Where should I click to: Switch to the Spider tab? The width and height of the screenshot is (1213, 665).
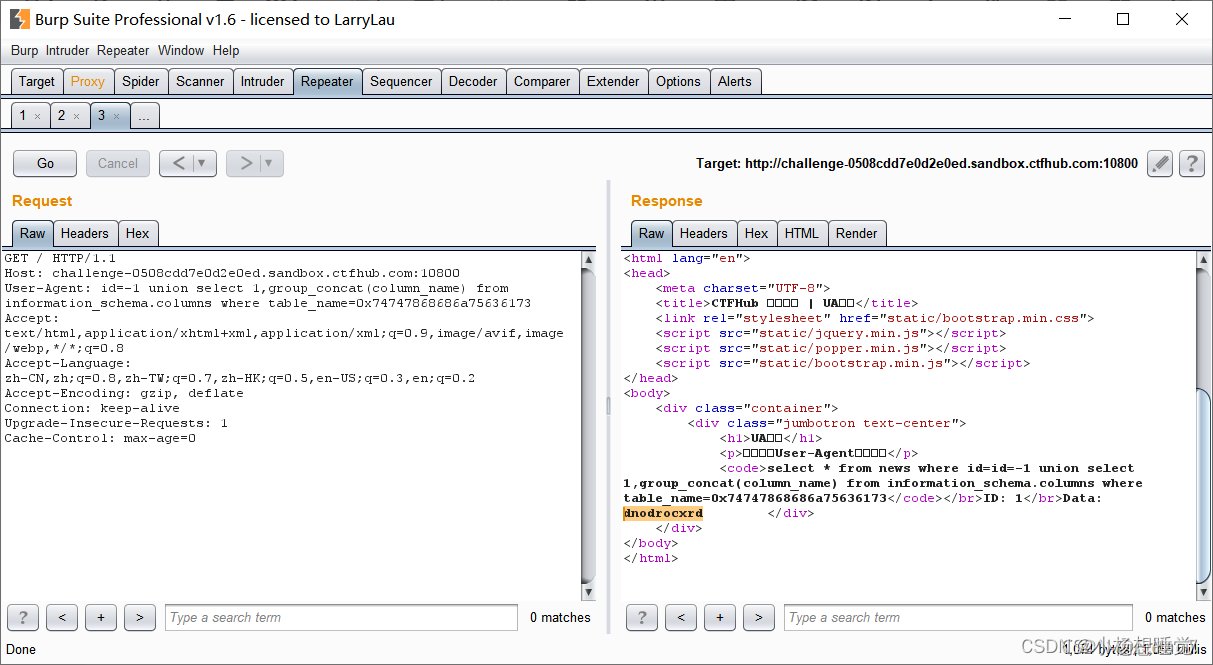pyautogui.click(x=141, y=81)
